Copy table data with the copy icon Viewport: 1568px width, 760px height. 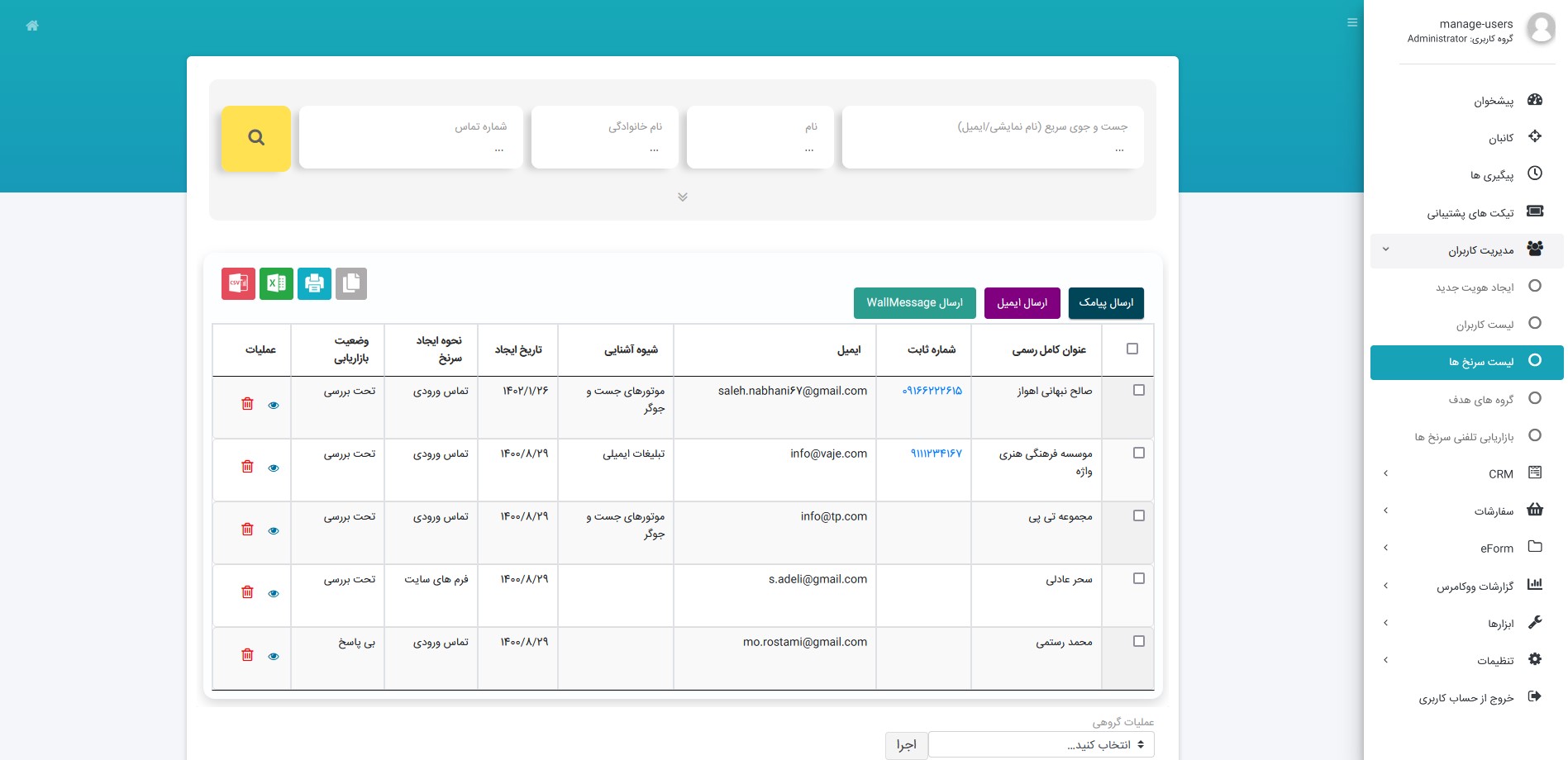pyautogui.click(x=351, y=283)
